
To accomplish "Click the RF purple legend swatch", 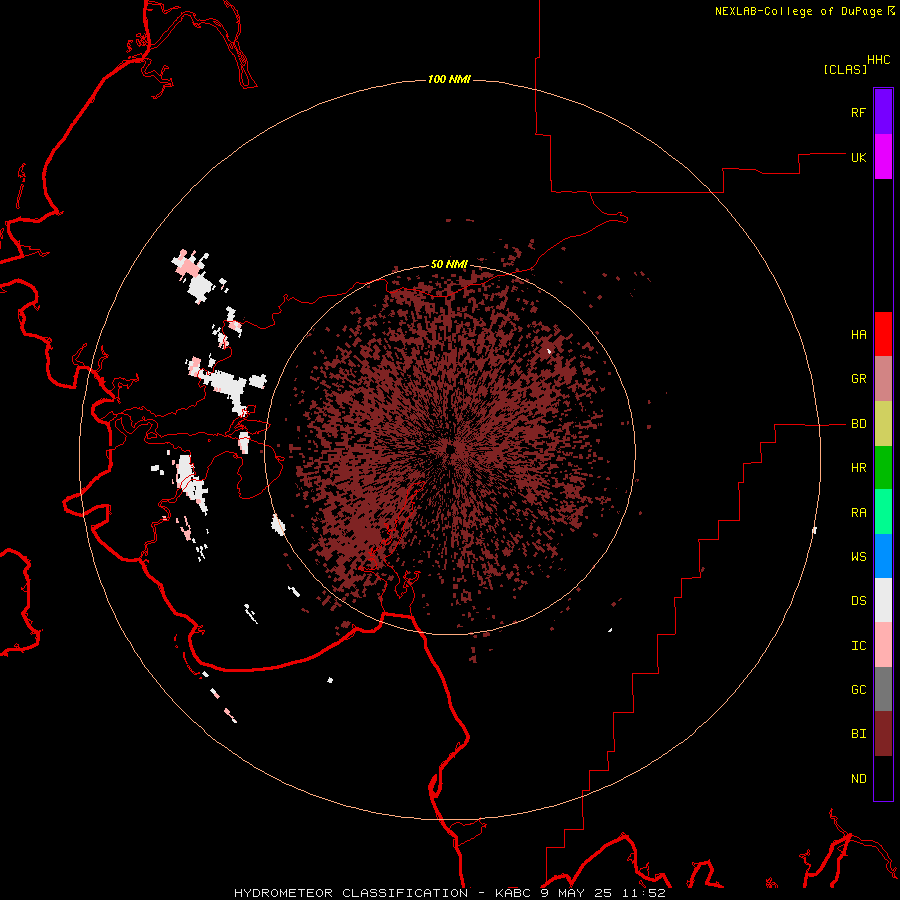I will [883, 112].
